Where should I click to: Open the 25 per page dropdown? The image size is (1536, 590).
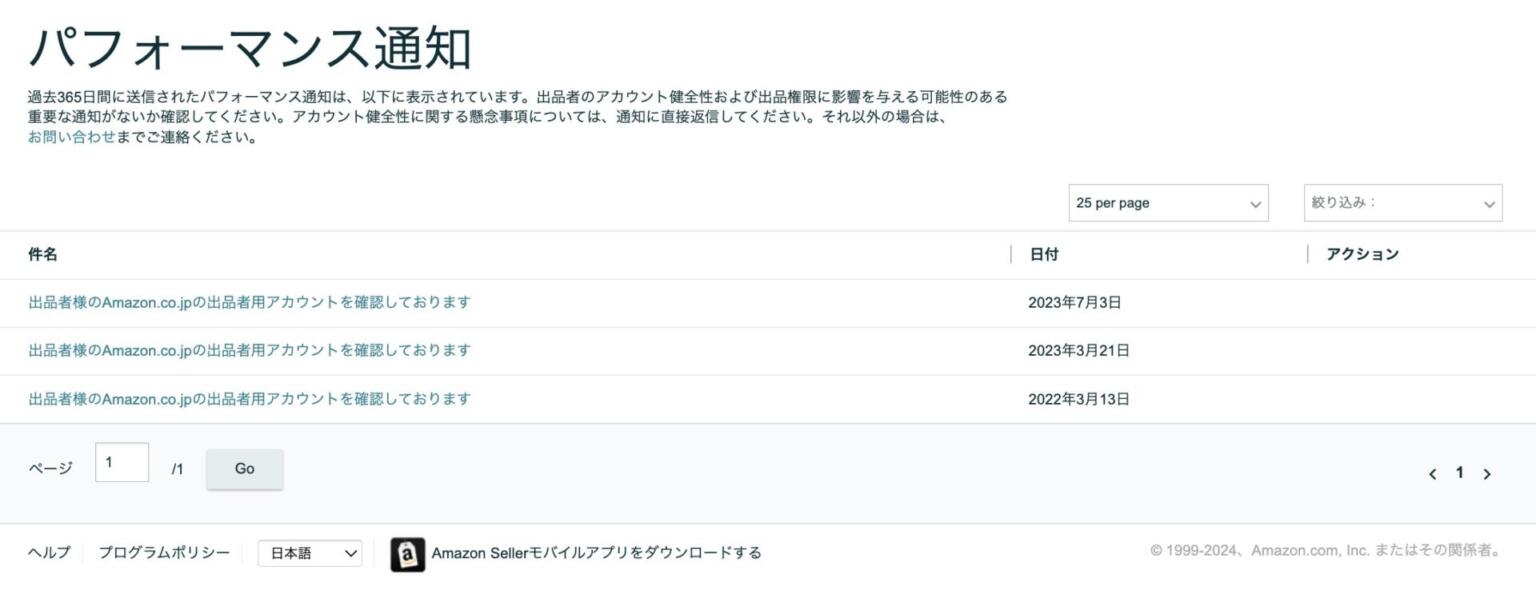pos(1168,203)
